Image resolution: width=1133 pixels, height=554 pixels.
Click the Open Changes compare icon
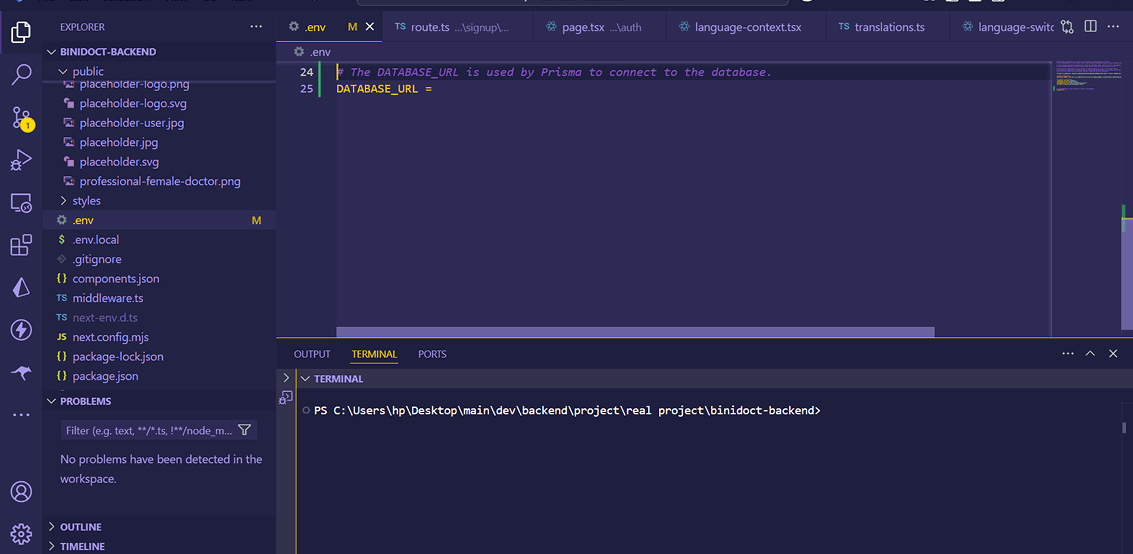pyautogui.click(x=1067, y=27)
